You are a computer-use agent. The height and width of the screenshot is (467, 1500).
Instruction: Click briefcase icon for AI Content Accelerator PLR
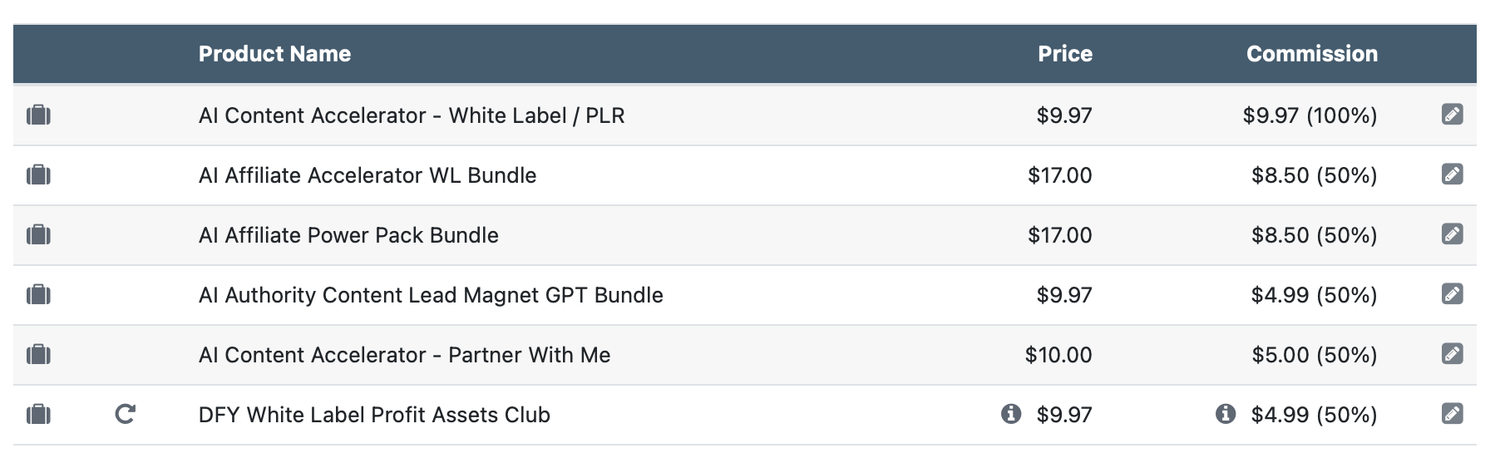(x=38, y=115)
